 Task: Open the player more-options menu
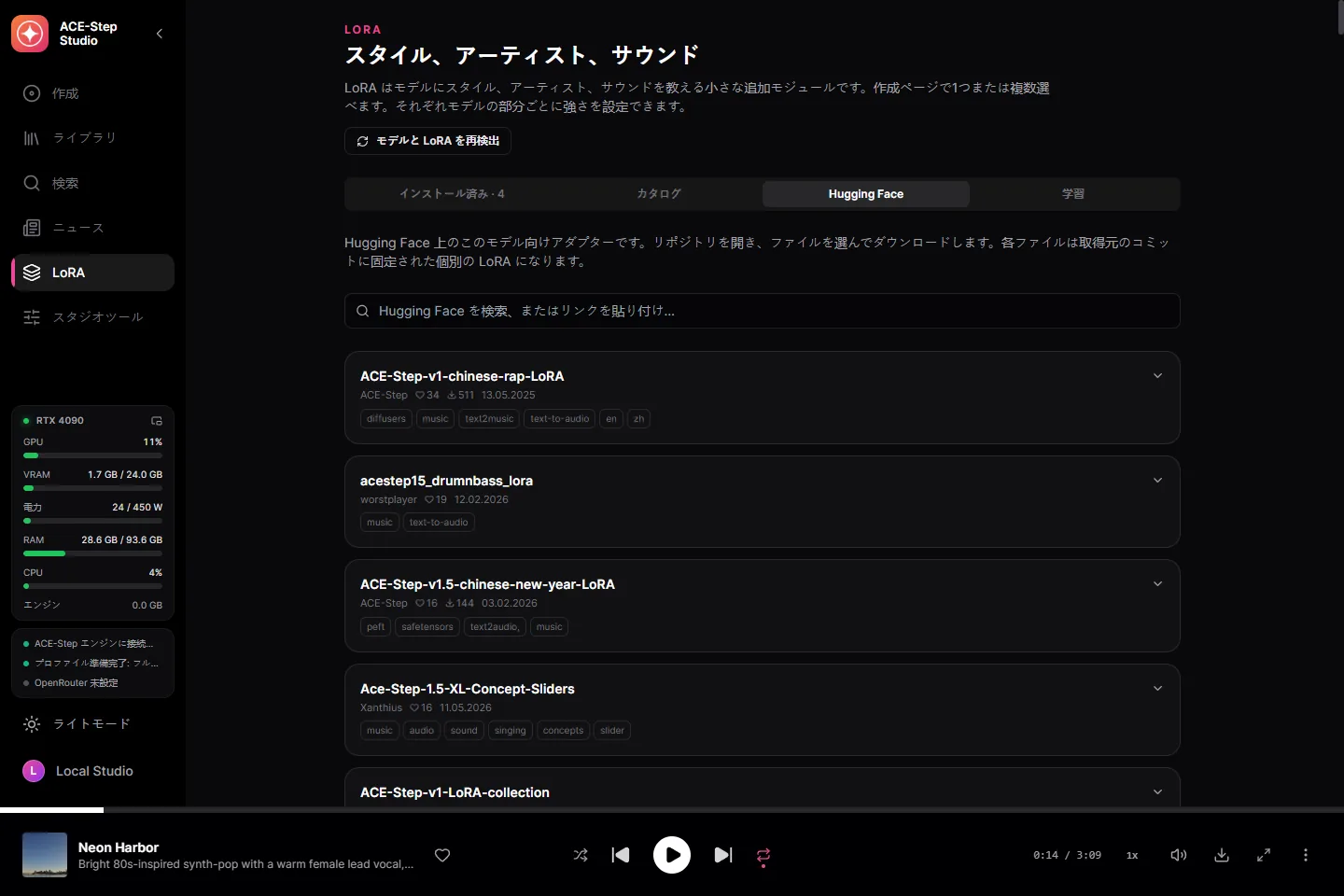point(1306,855)
